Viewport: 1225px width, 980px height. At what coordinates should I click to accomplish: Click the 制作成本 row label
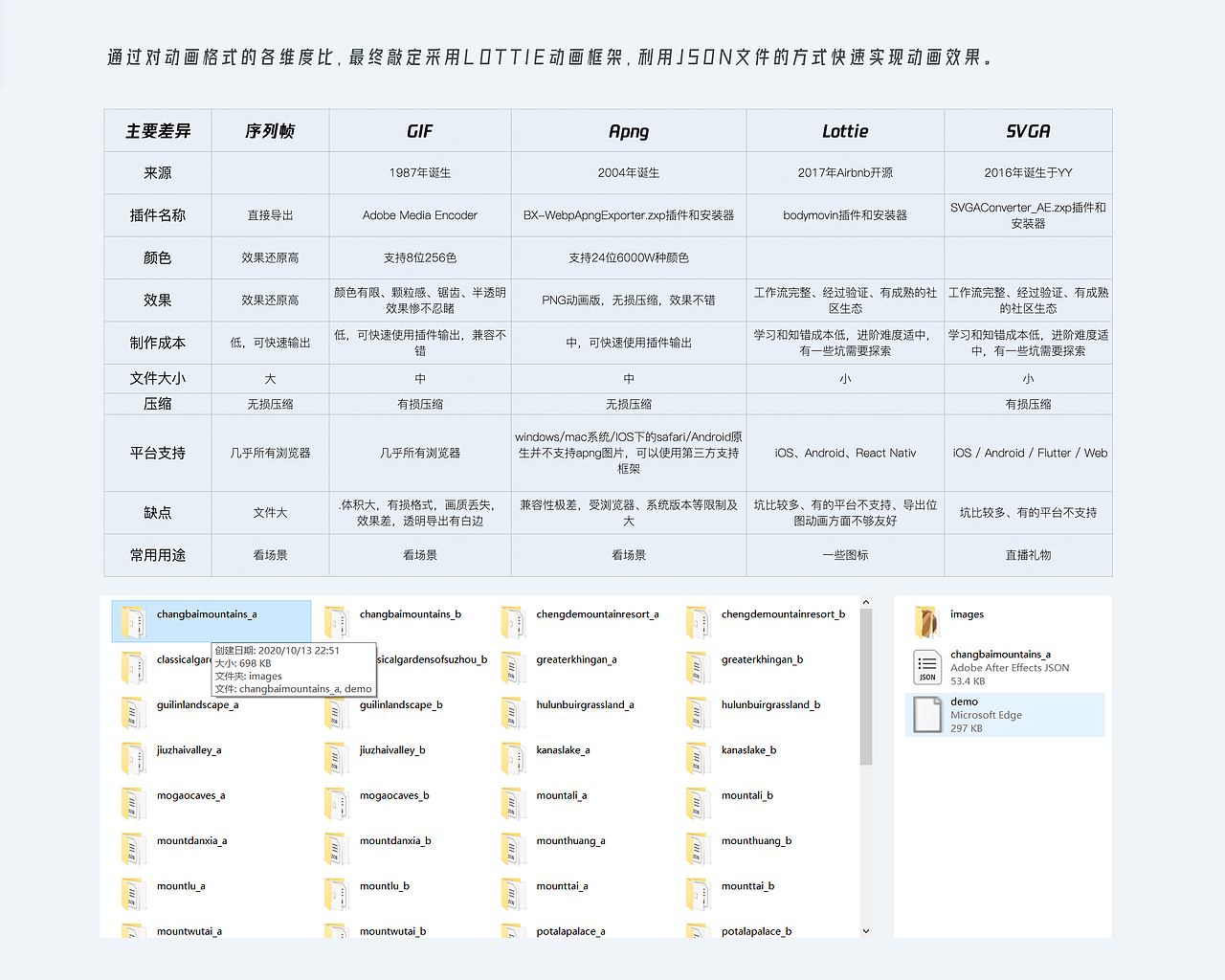[x=158, y=343]
